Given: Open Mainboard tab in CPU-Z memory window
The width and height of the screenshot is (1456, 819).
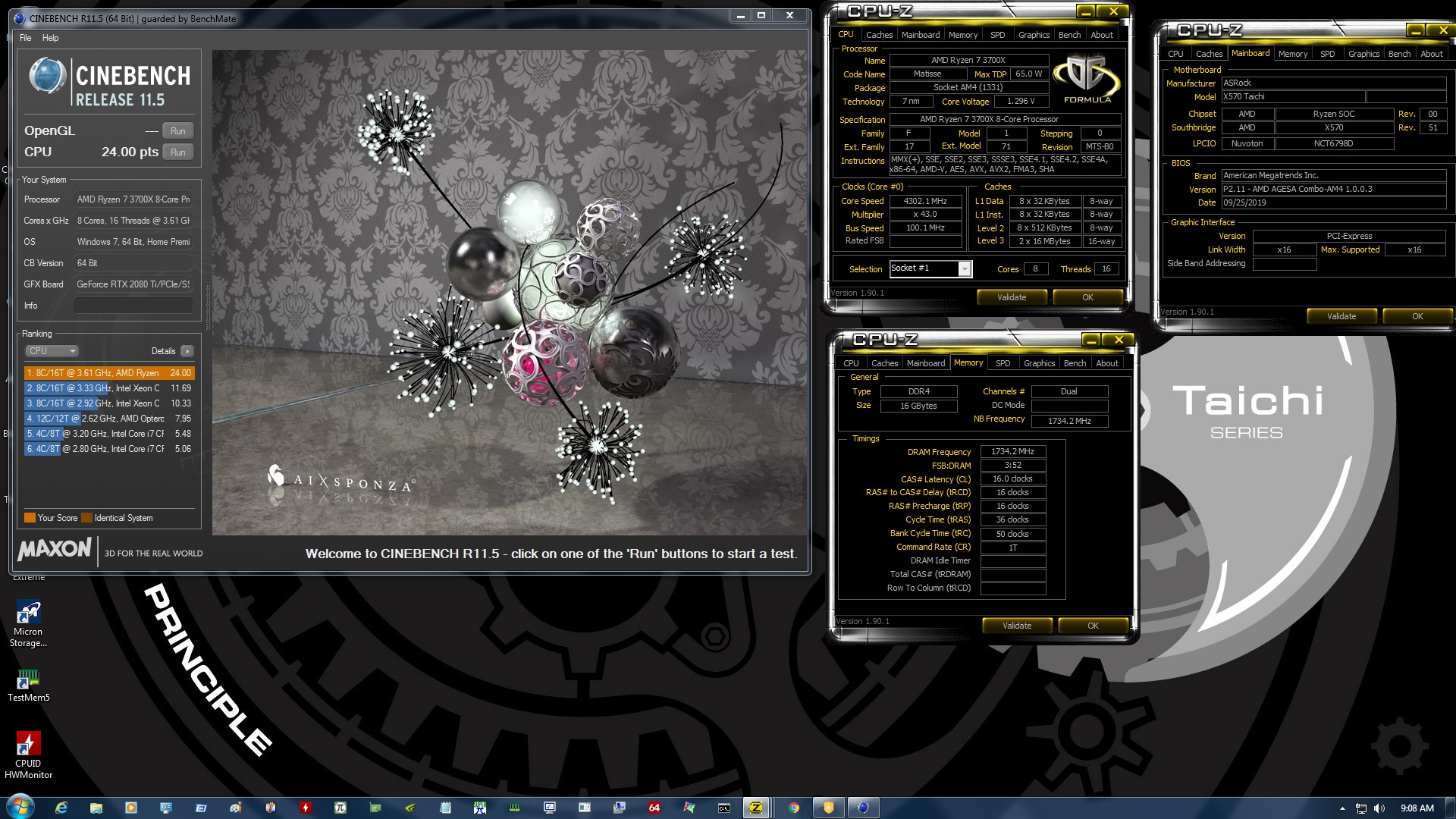Looking at the screenshot, I should click(926, 363).
